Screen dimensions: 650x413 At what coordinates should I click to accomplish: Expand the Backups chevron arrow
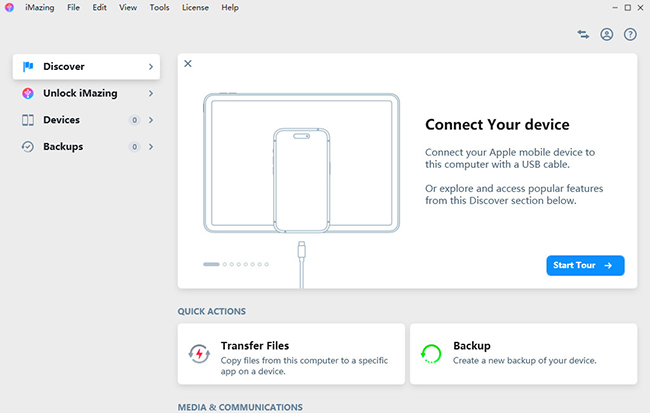tap(151, 147)
